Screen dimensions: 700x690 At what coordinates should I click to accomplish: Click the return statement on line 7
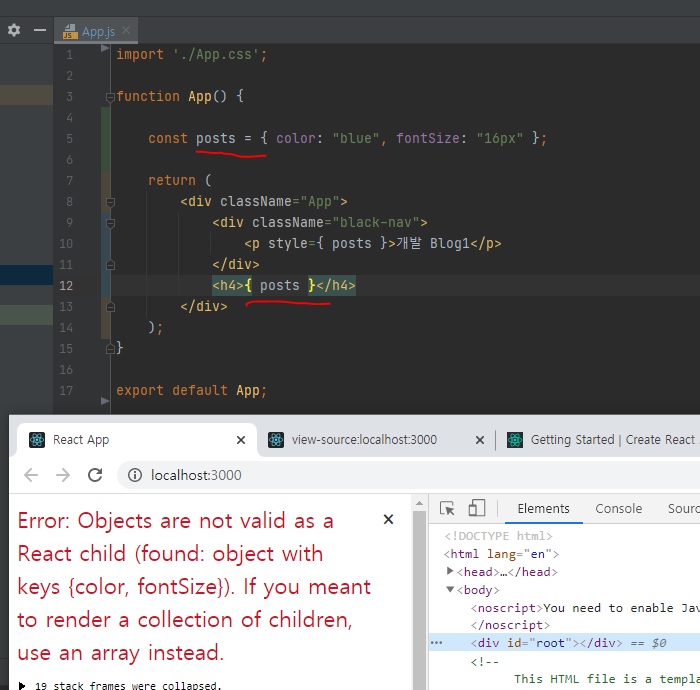click(179, 180)
